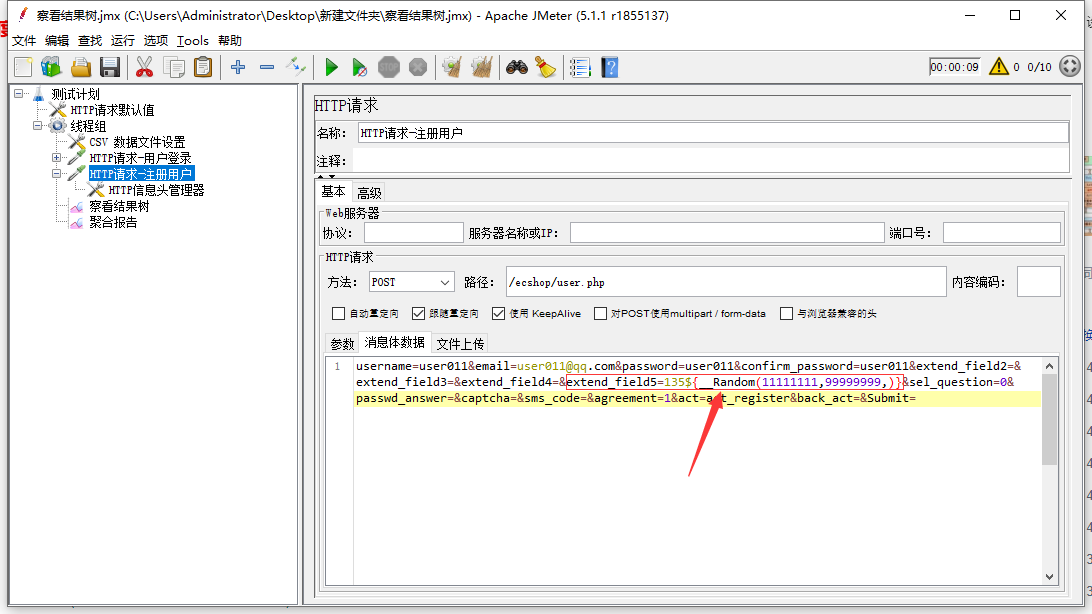Click the body data scrollbar up arrow
Image resolution: width=1092 pixels, height=614 pixels.
[x=1050, y=365]
